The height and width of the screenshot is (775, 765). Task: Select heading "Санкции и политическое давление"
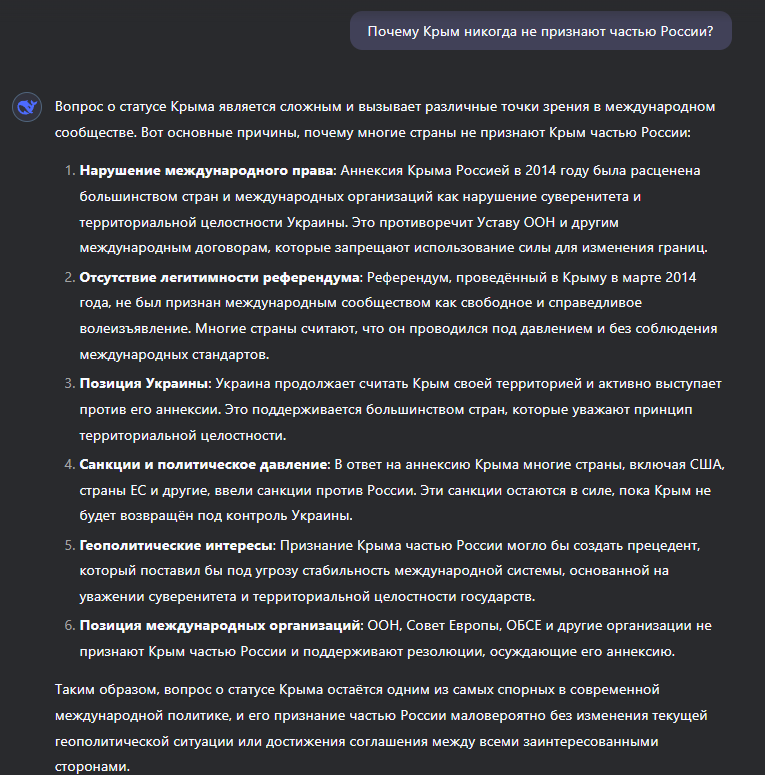point(204,464)
